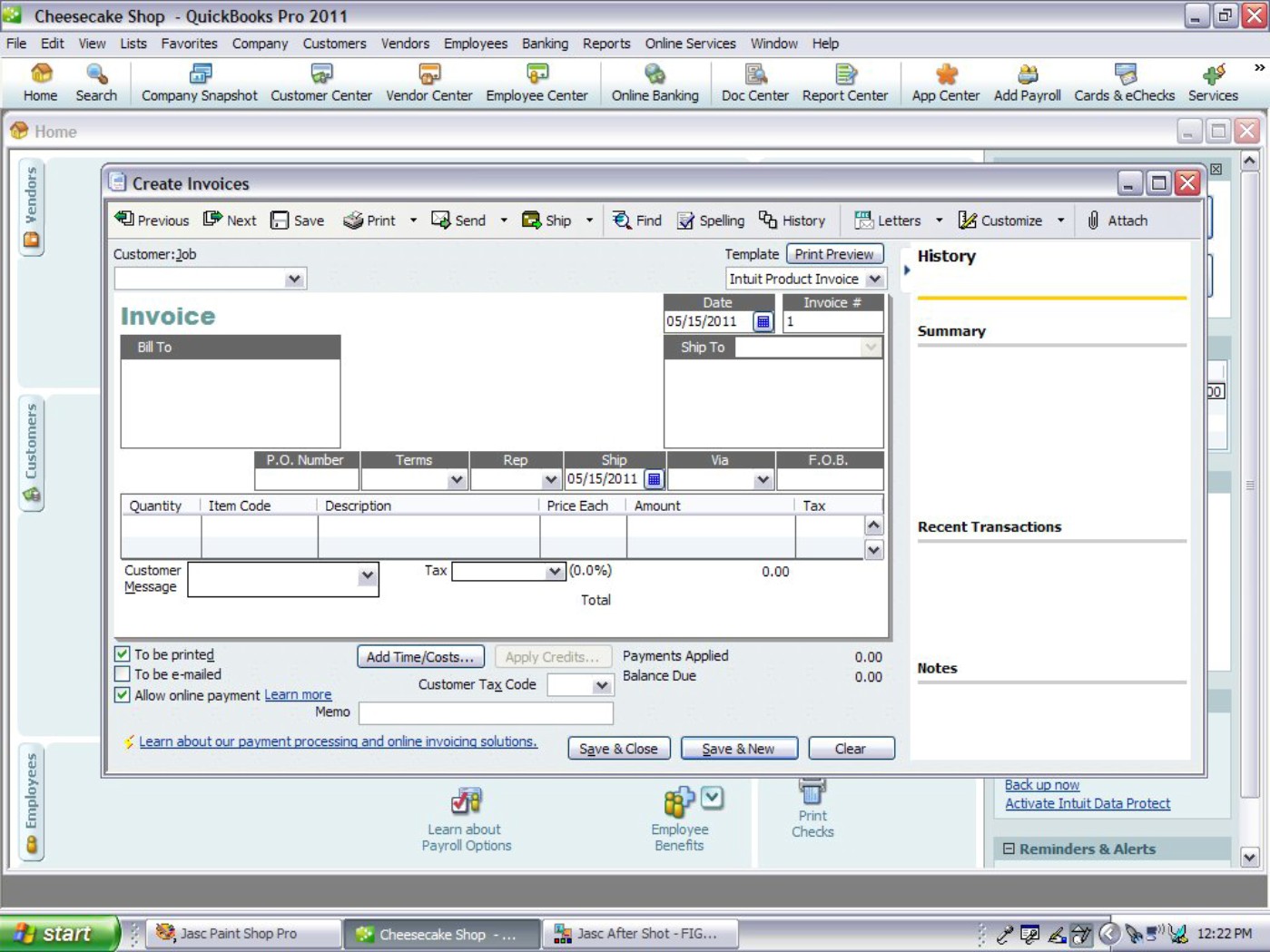The image size is (1270, 952).
Task: Expand the Ship To dropdown
Action: pyautogui.click(x=871, y=348)
